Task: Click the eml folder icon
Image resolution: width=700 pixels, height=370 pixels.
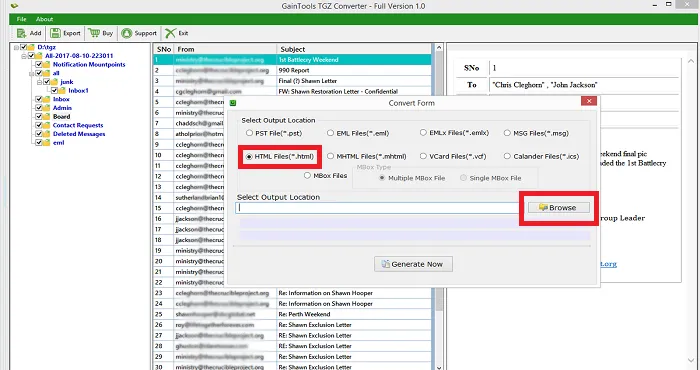Action: [x=46, y=143]
